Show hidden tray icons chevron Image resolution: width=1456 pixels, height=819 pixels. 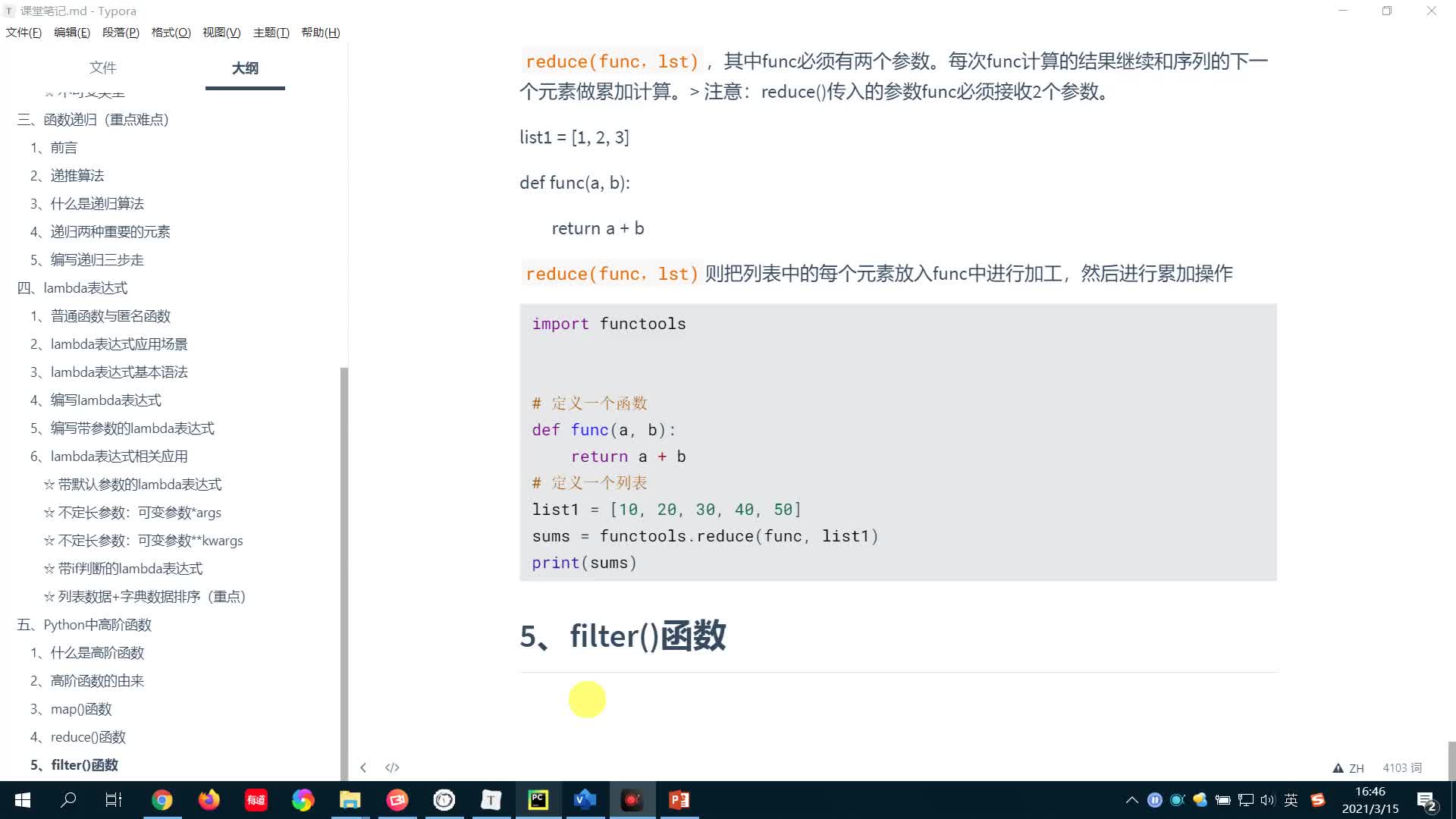tap(1131, 800)
